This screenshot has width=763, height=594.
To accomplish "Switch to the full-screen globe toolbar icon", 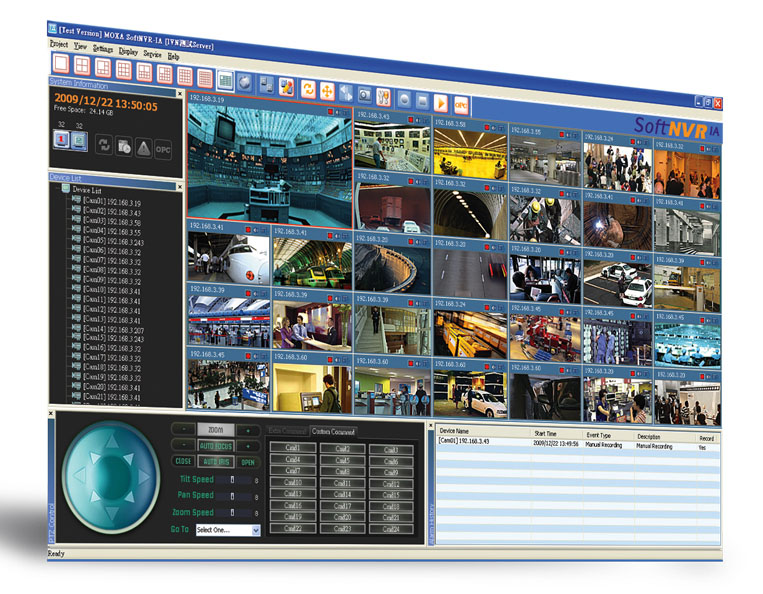I will (x=245, y=83).
